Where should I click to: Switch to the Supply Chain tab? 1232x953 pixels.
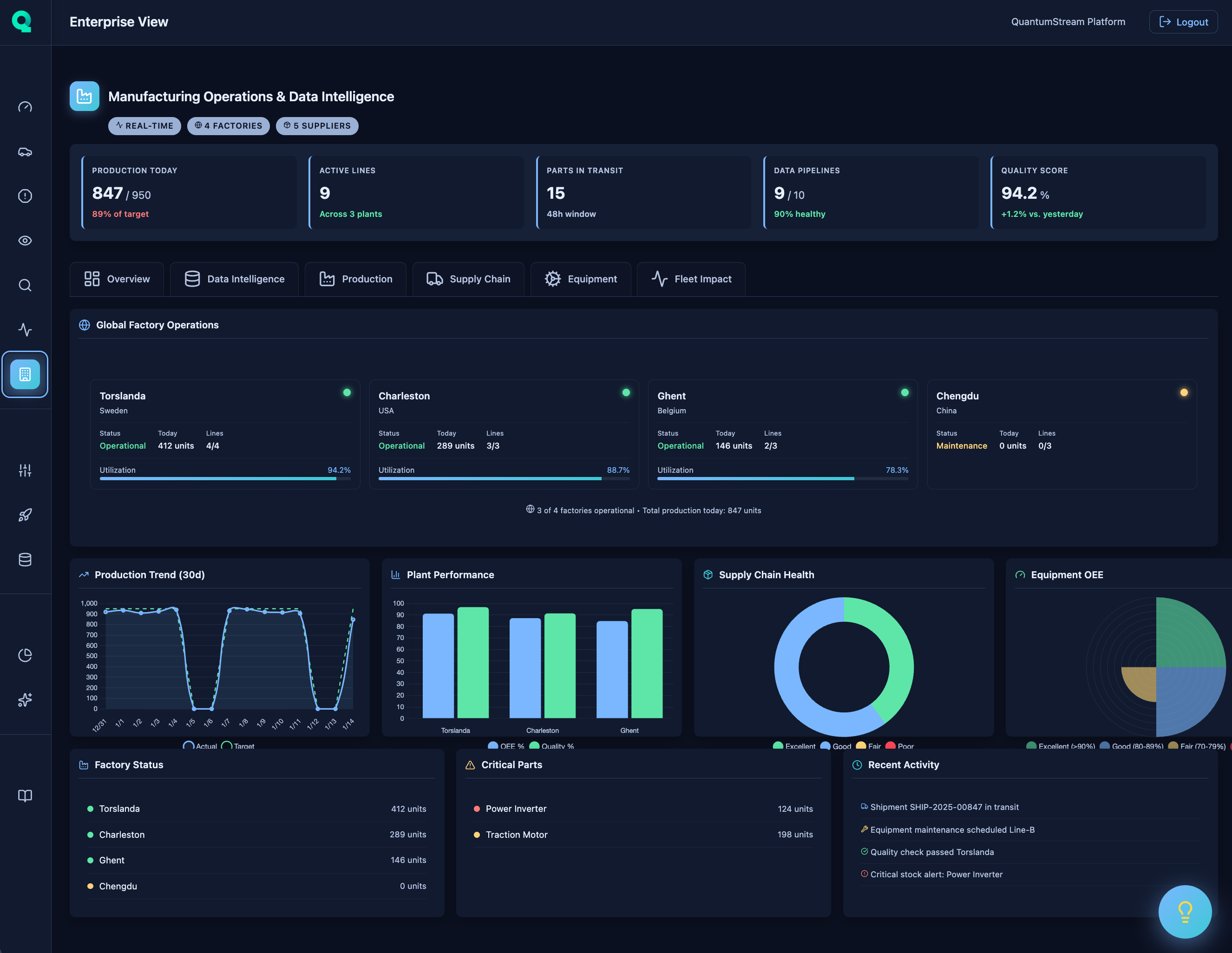click(x=468, y=279)
